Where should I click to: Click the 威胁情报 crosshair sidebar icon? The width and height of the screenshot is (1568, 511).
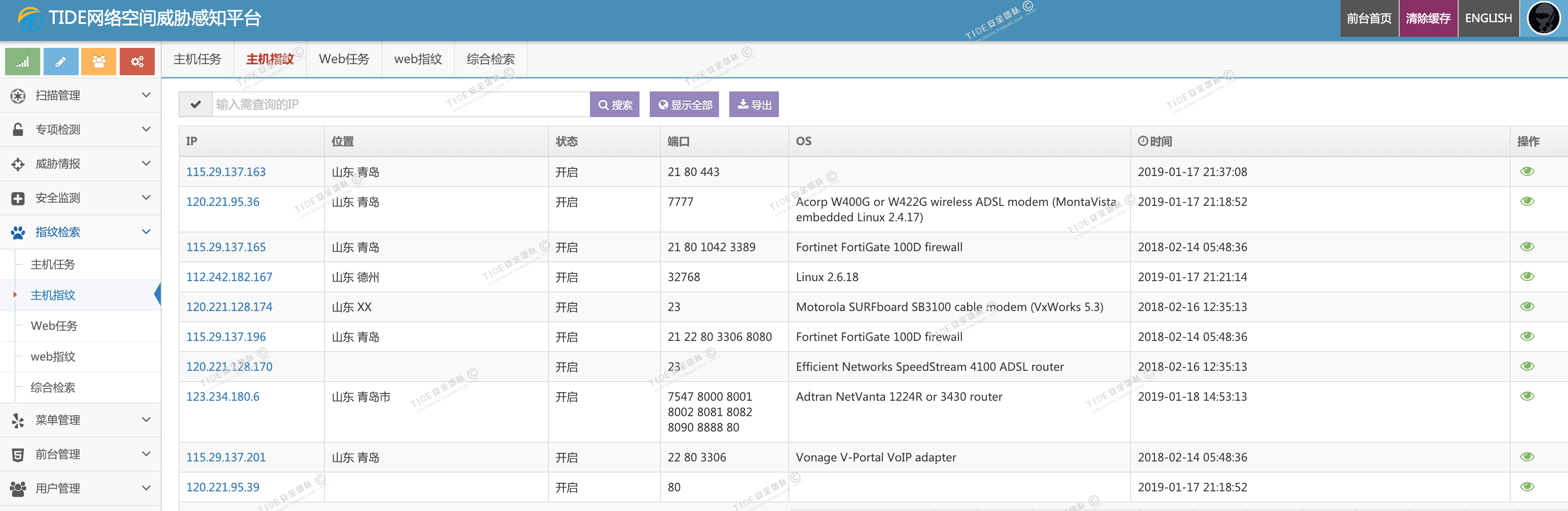18,164
